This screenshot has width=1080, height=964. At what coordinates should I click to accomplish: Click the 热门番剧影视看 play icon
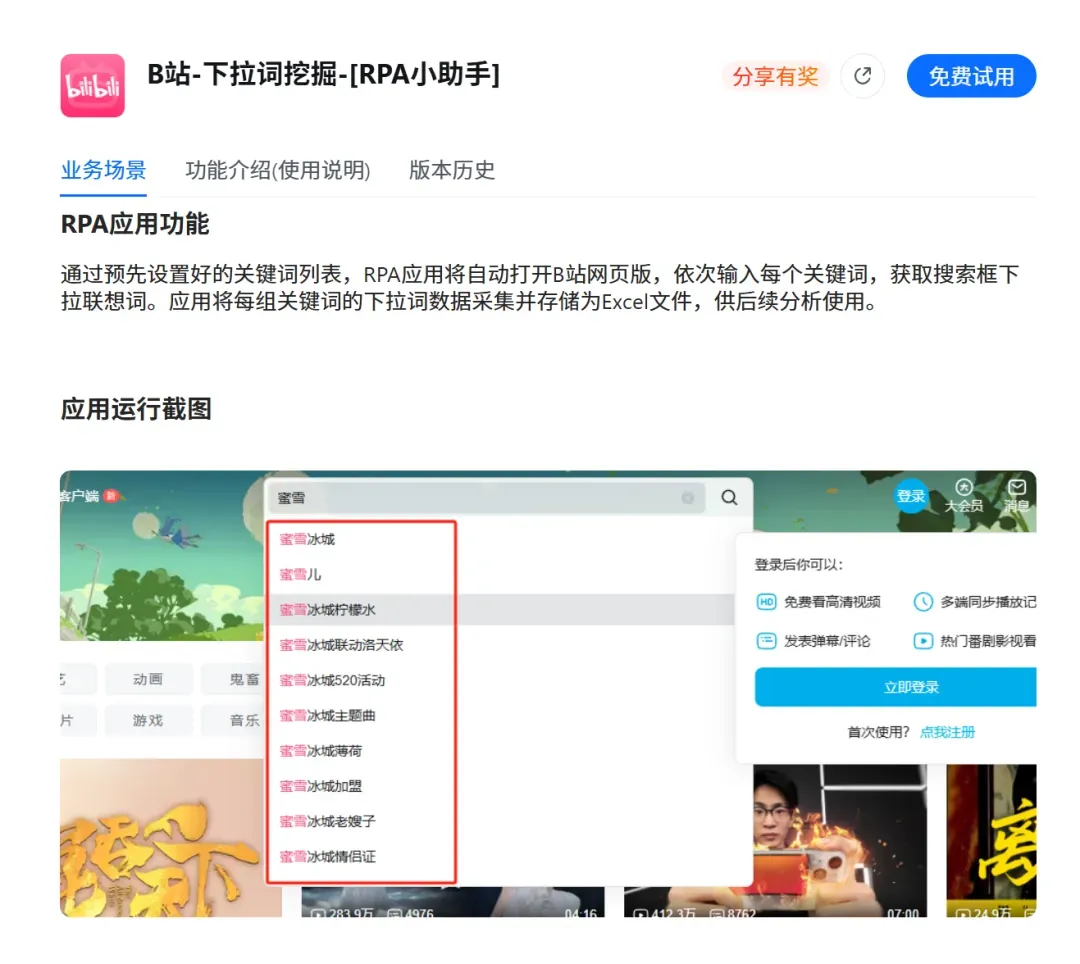(x=923, y=641)
